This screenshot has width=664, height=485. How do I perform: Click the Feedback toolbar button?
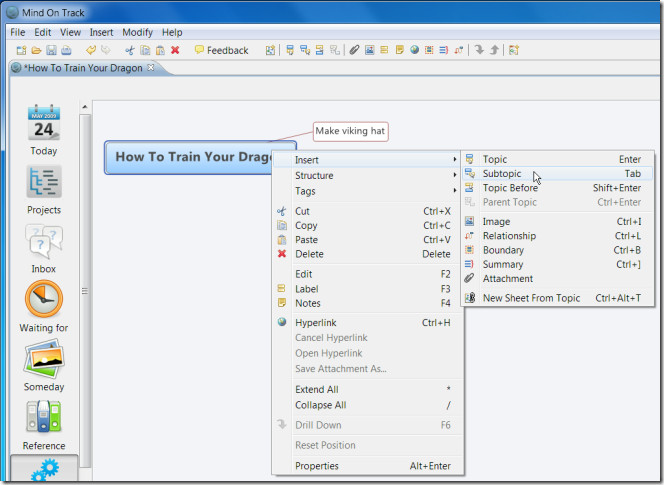click(221, 50)
